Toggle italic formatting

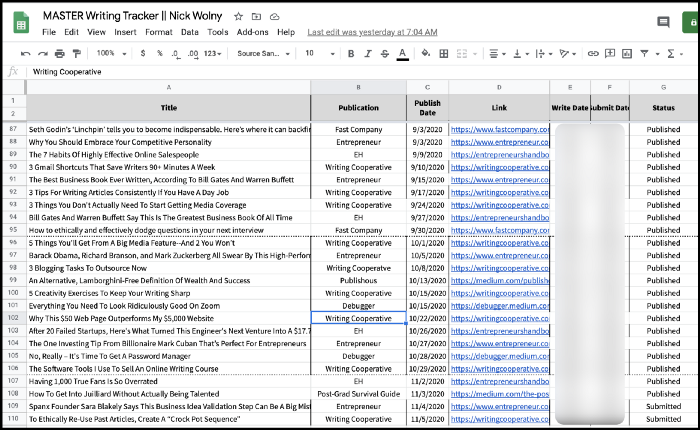368,54
